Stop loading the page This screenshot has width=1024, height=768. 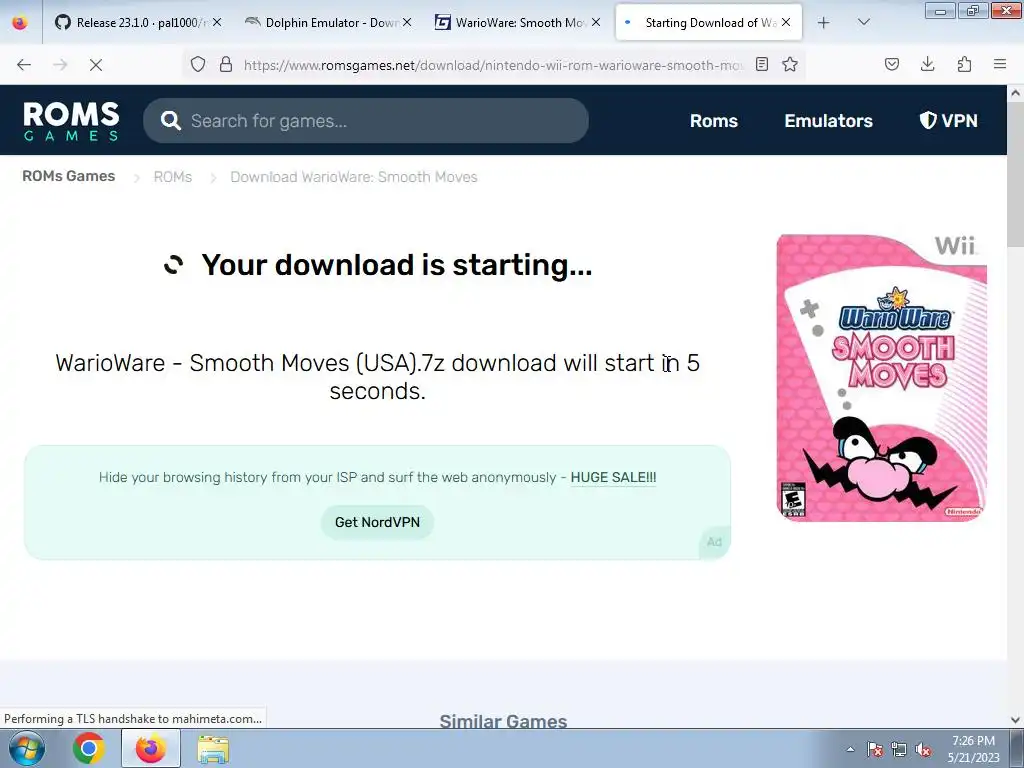[x=96, y=65]
